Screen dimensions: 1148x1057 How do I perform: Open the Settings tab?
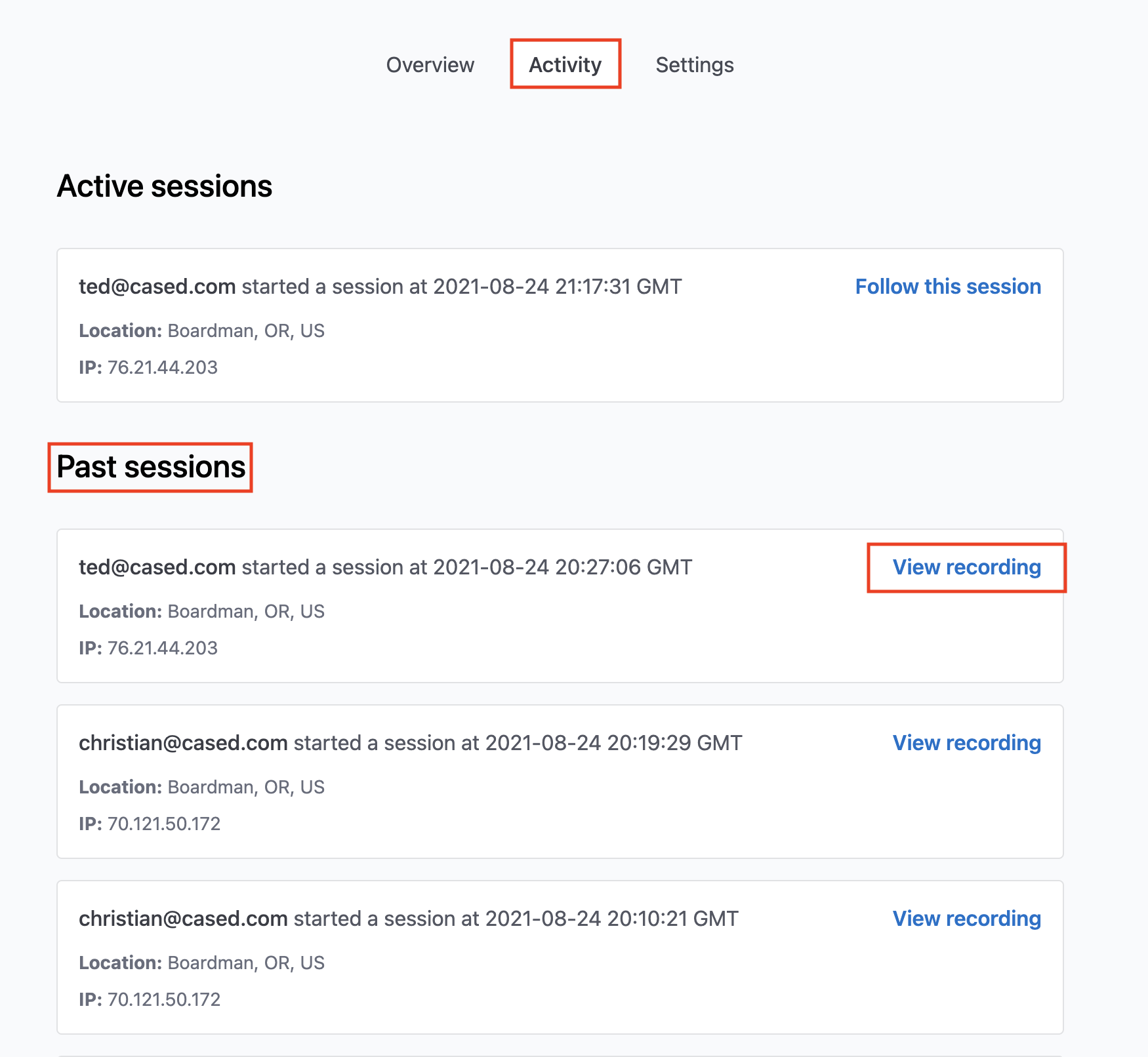pyautogui.click(x=695, y=65)
